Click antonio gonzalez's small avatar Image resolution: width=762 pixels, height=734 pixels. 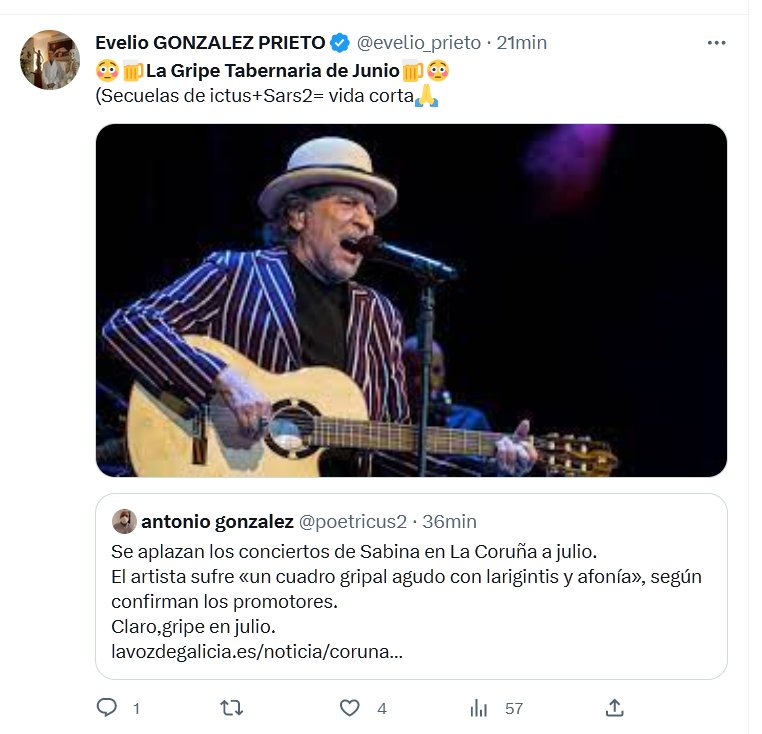pyautogui.click(x=124, y=521)
